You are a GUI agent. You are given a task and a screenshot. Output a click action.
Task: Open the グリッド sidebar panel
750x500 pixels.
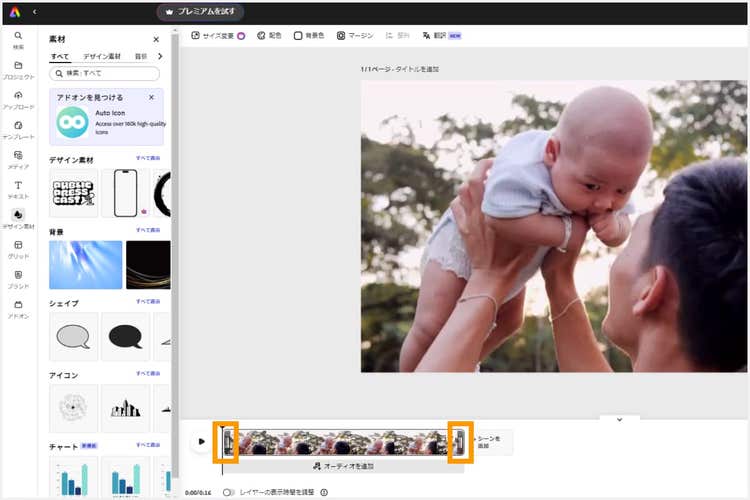point(18,250)
